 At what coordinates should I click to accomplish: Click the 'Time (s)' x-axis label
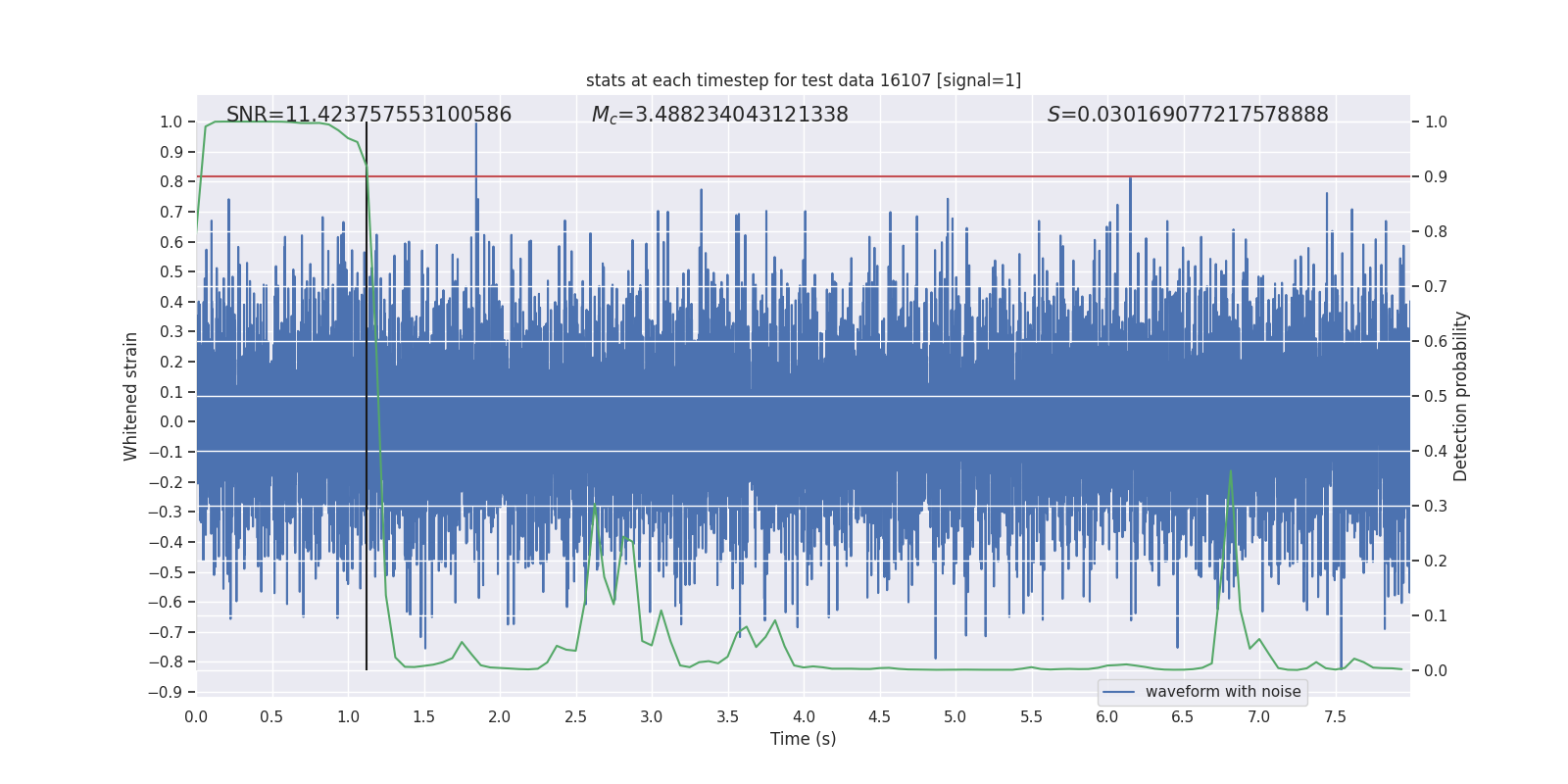(803, 739)
